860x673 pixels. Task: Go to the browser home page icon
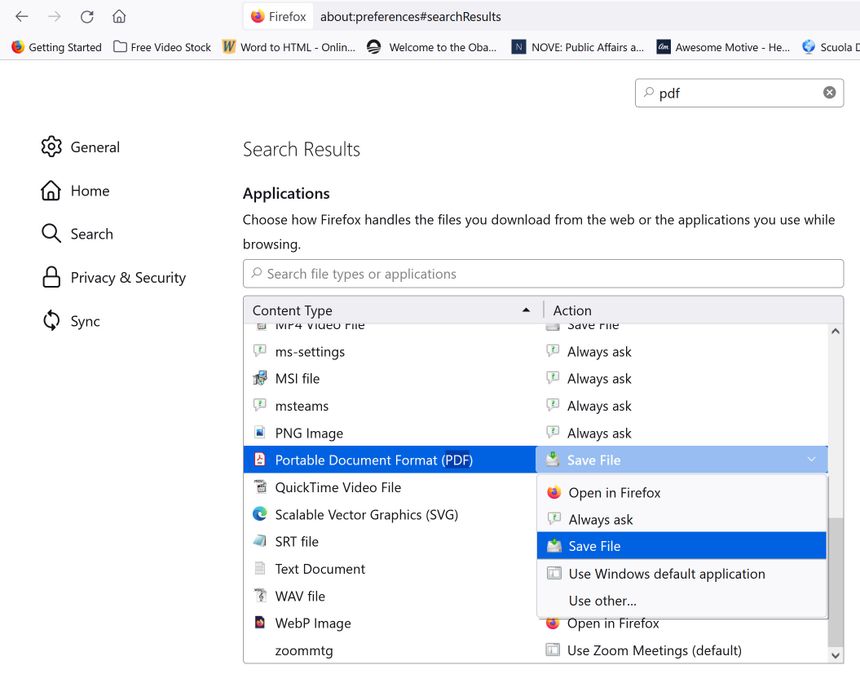(x=119, y=16)
